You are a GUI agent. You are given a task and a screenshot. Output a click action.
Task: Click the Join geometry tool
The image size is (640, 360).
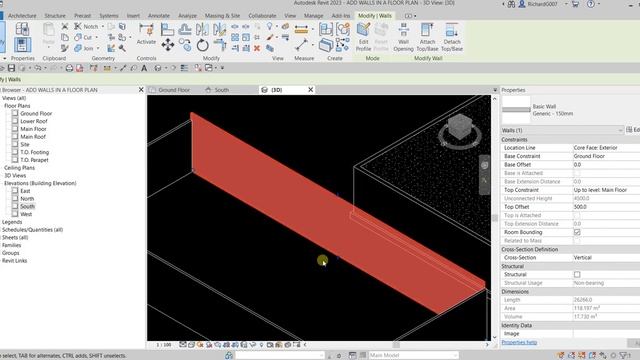click(84, 48)
